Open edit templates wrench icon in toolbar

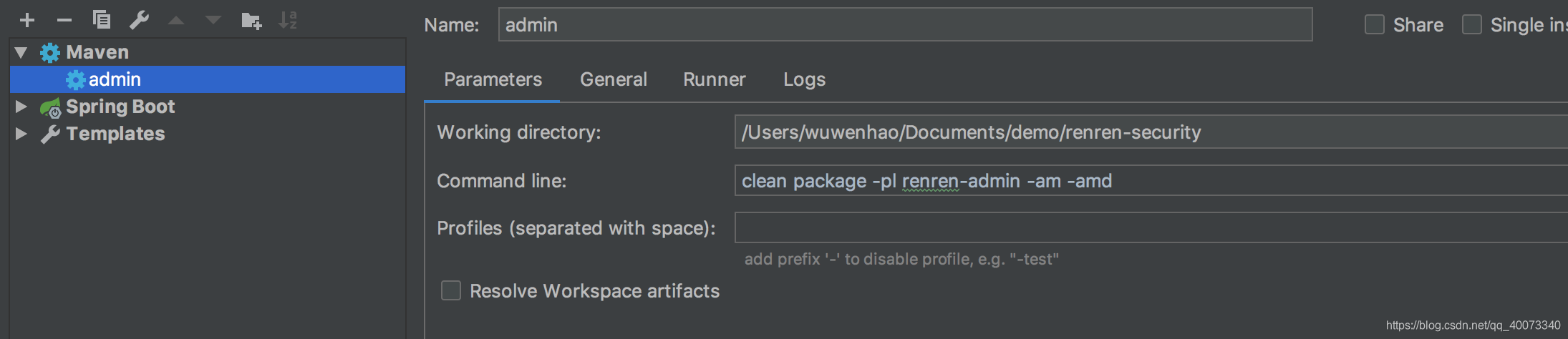[139, 20]
